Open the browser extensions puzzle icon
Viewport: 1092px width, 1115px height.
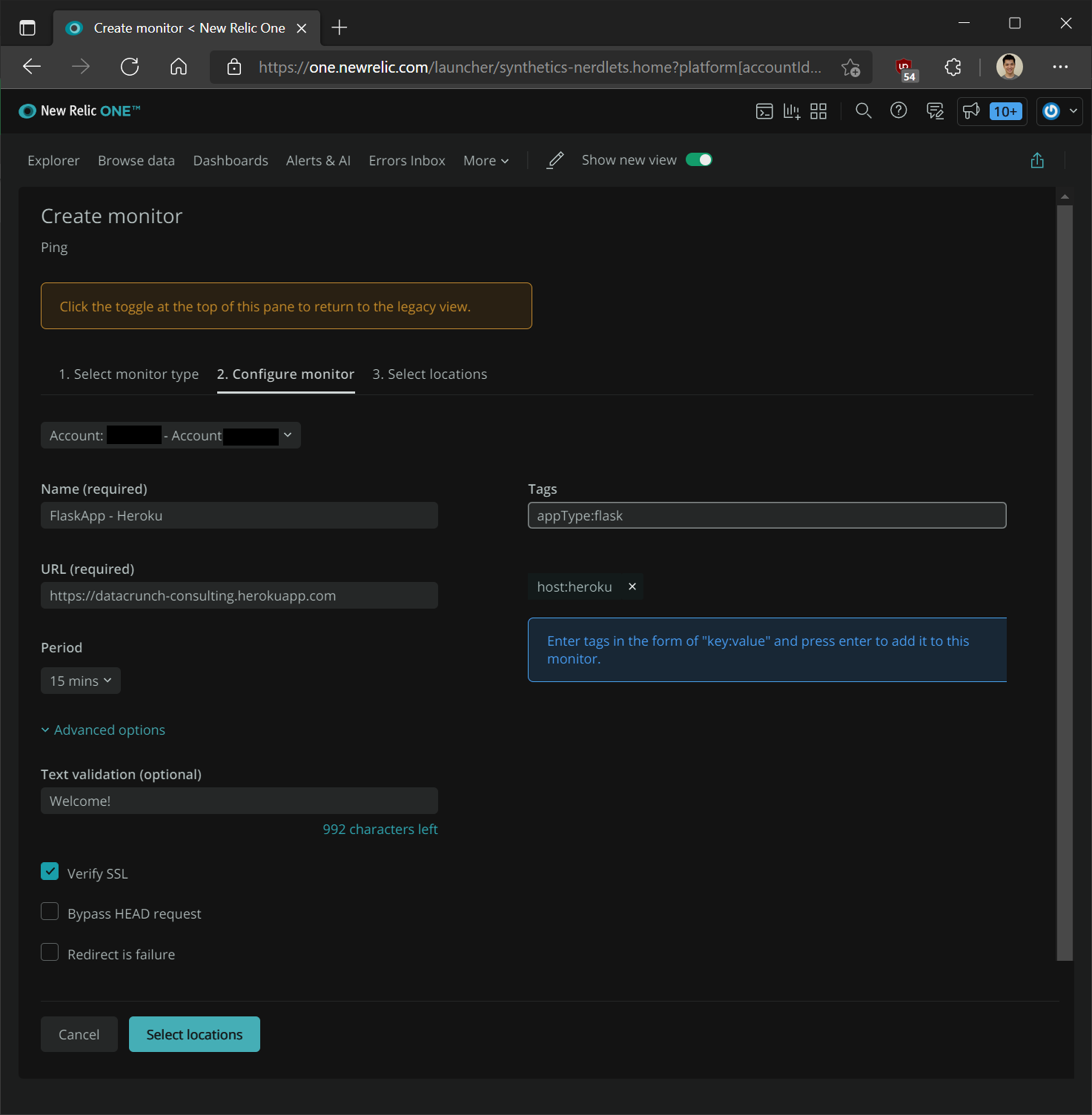(x=953, y=67)
